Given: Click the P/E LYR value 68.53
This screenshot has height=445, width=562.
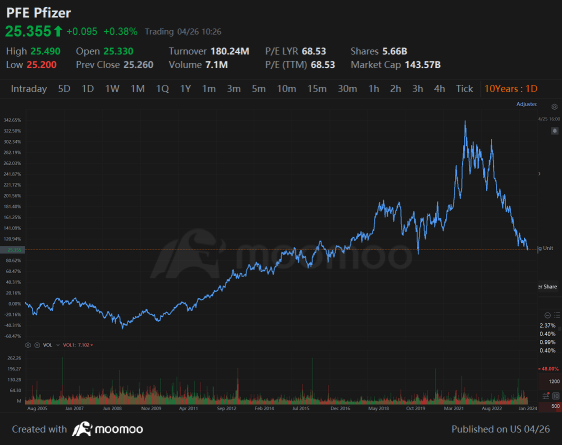Looking at the screenshot, I should [x=314, y=51].
